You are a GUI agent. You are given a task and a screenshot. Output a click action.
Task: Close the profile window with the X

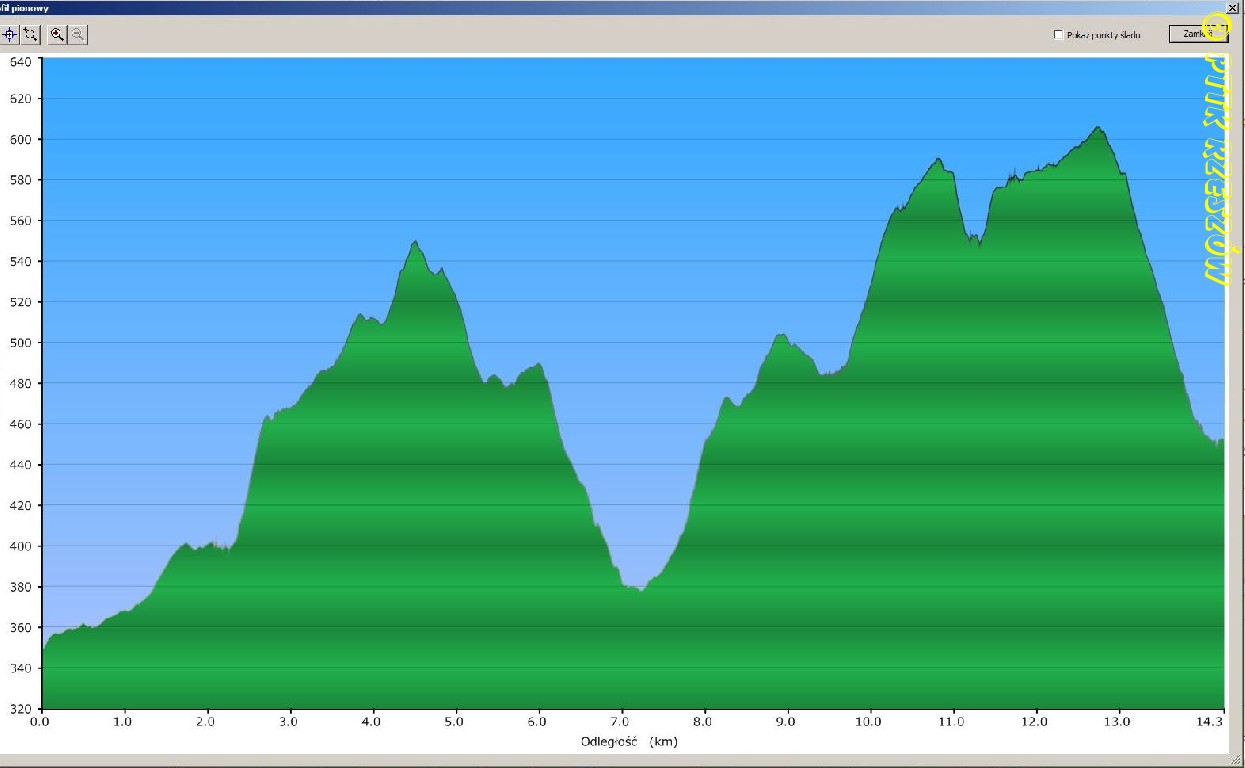pyautogui.click(x=1231, y=7)
